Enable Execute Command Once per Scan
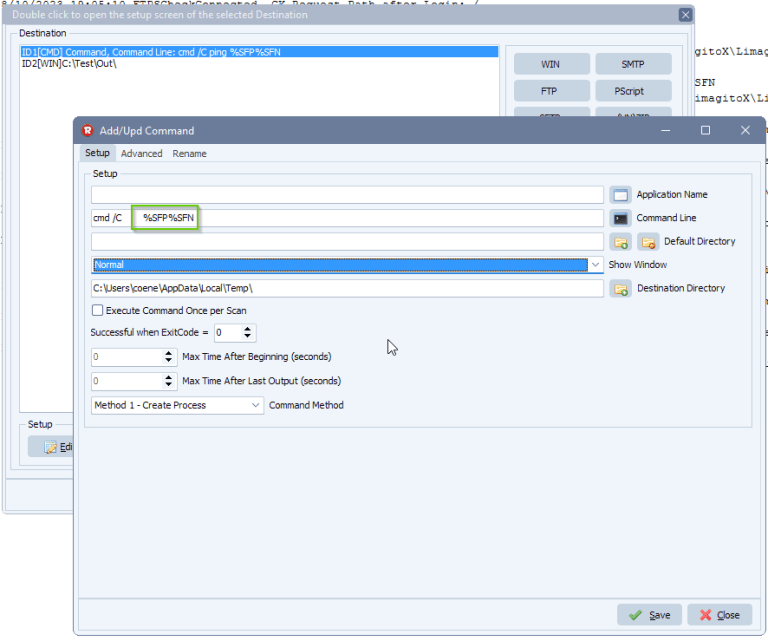768x641 pixels. point(97,310)
